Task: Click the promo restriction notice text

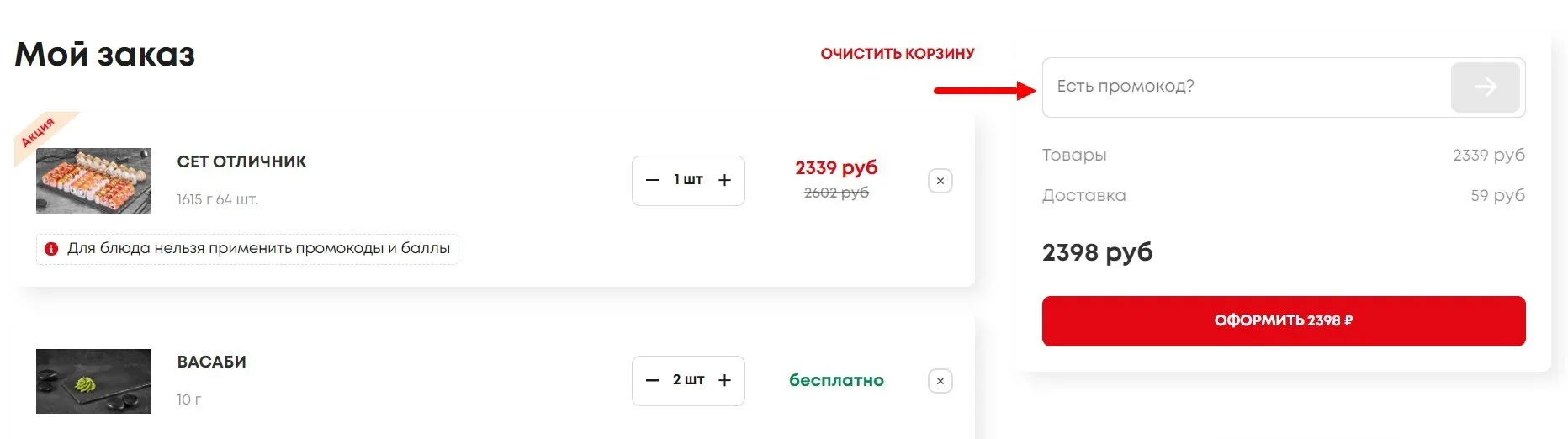Action: pos(259,248)
